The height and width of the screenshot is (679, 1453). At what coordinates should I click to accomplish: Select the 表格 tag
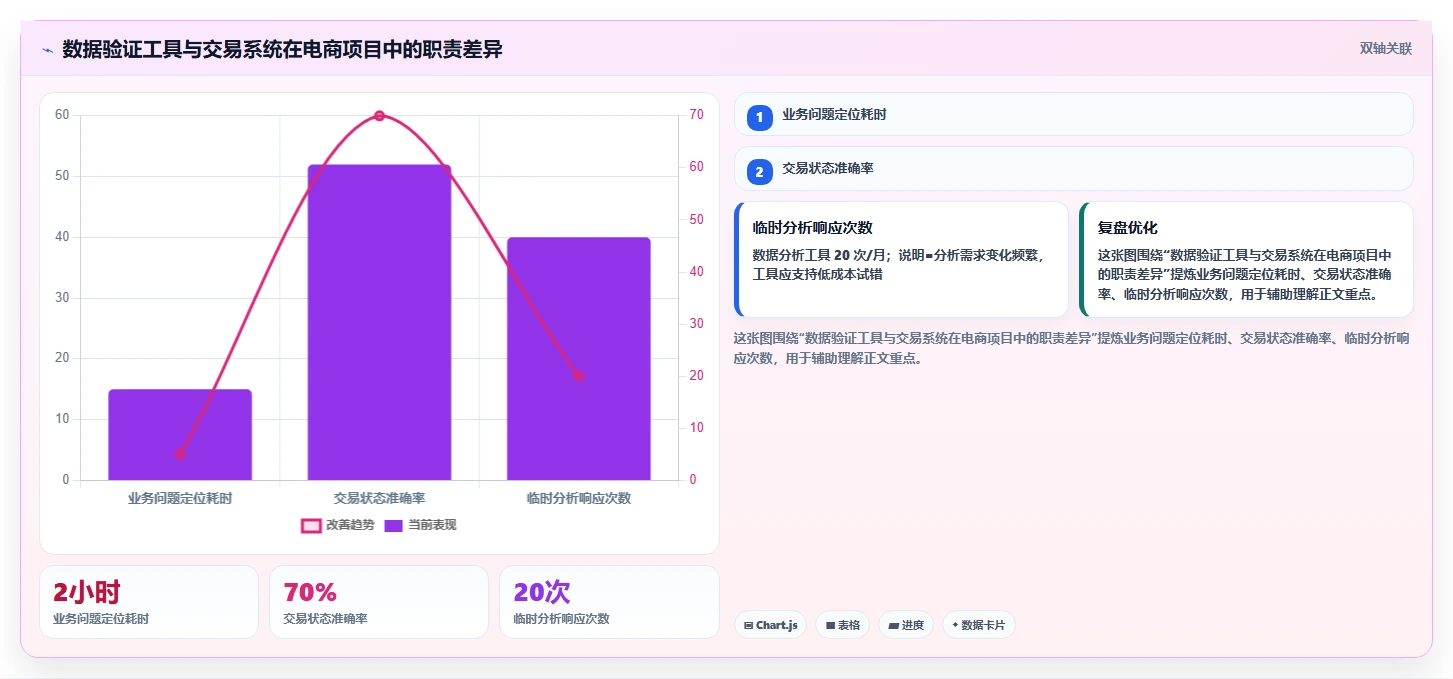pyautogui.click(x=843, y=625)
